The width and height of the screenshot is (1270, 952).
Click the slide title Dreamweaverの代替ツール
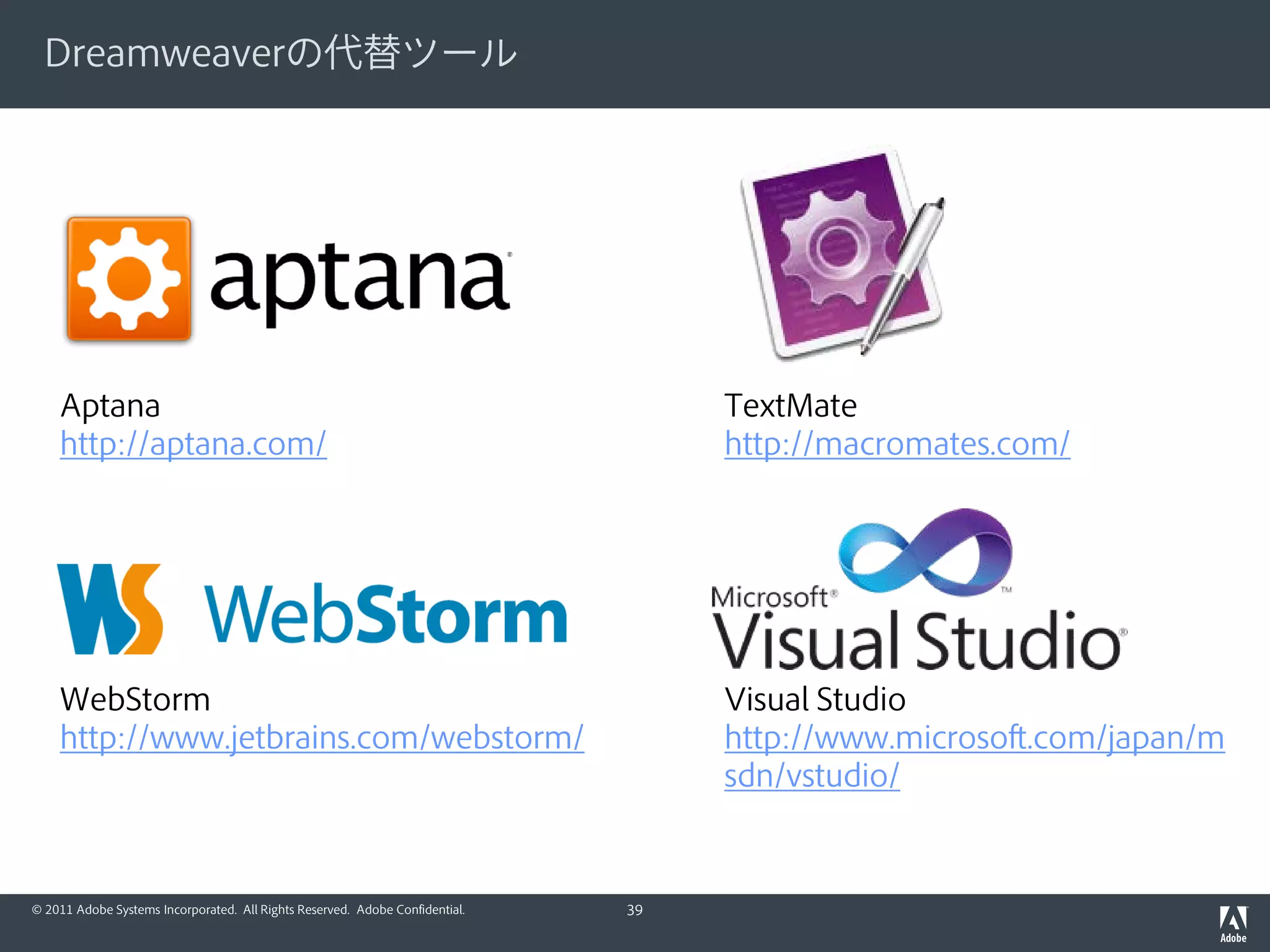(x=281, y=53)
